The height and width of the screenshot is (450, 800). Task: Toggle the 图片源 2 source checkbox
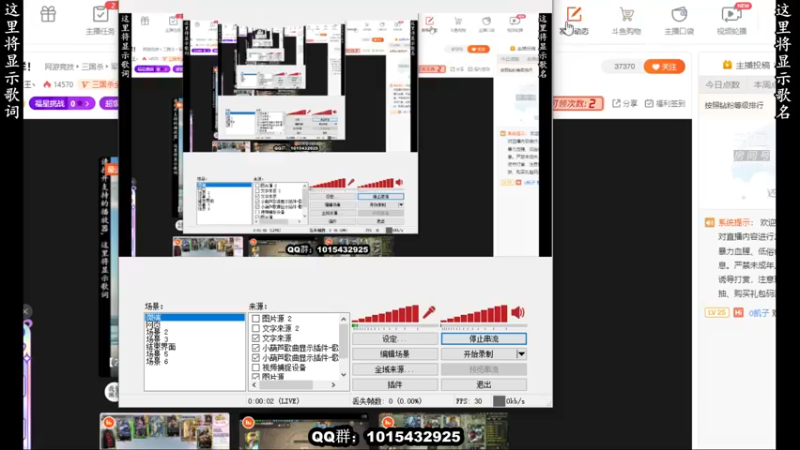(256, 318)
